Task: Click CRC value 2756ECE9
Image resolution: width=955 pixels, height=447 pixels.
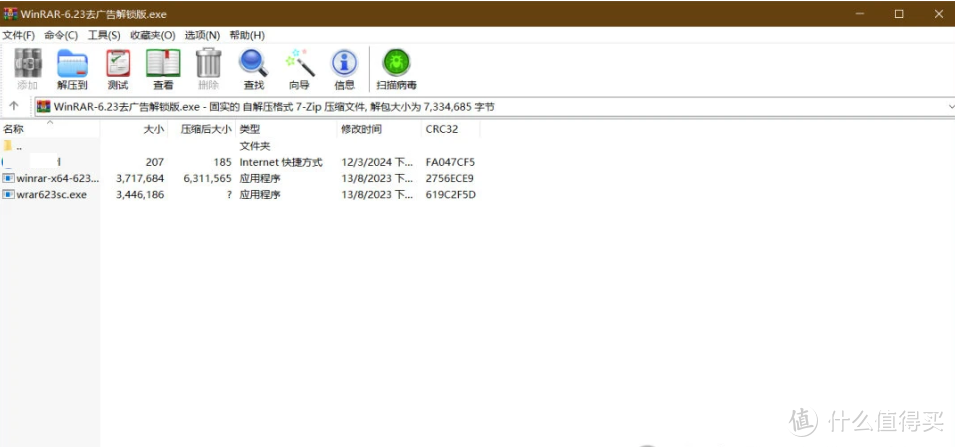Action: 449,178
